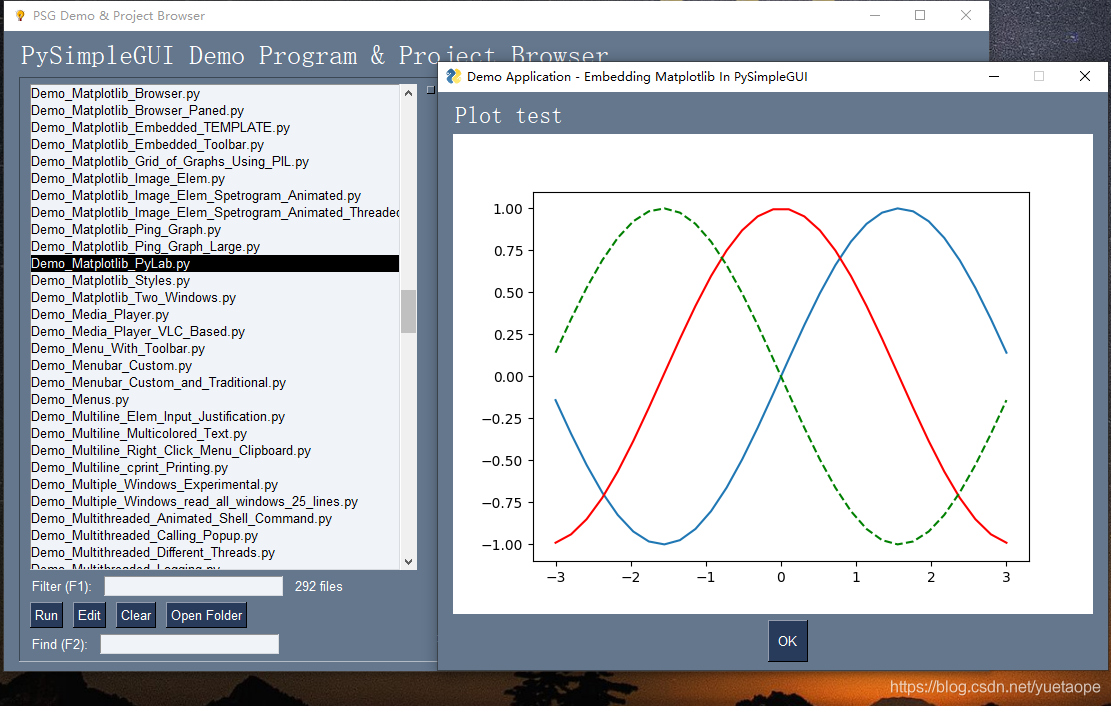Click the Python icon in Demo Application title bar
1111x706 pixels.
[x=453, y=77]
